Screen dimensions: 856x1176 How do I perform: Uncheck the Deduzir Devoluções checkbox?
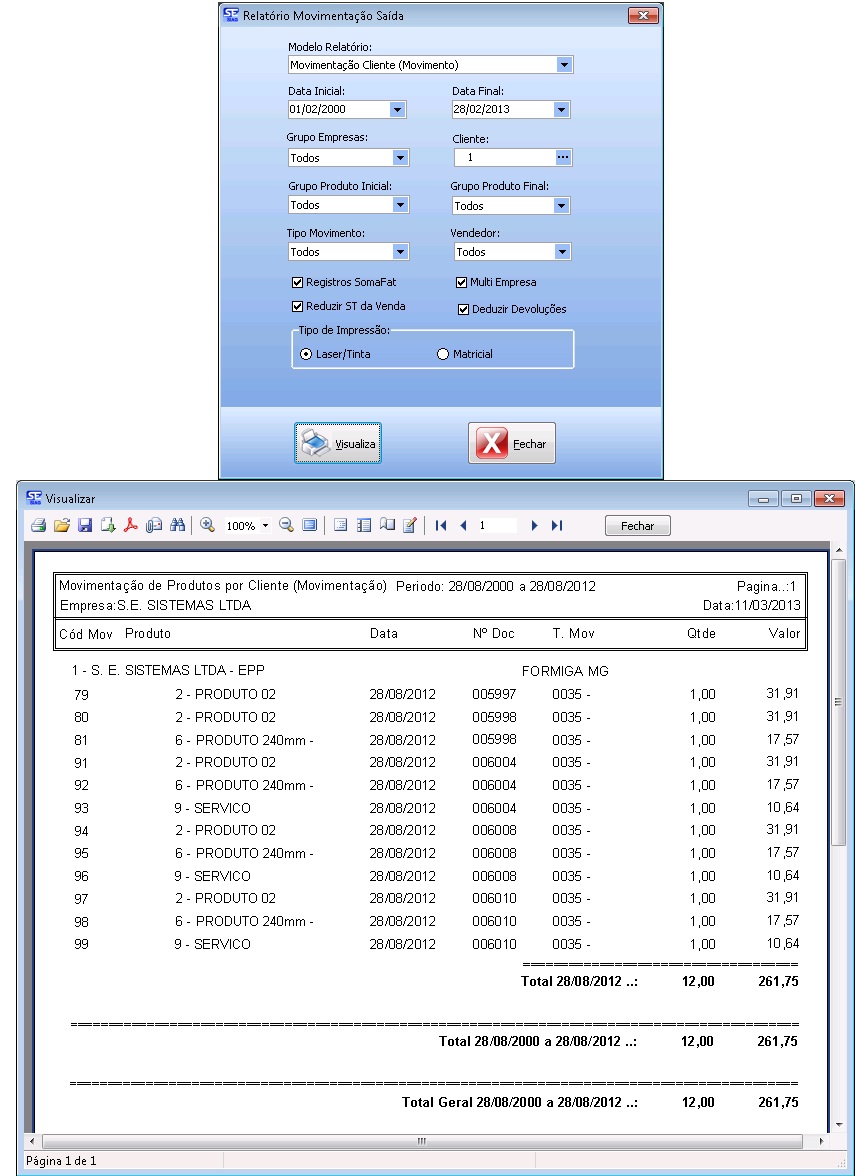(463, 310)
